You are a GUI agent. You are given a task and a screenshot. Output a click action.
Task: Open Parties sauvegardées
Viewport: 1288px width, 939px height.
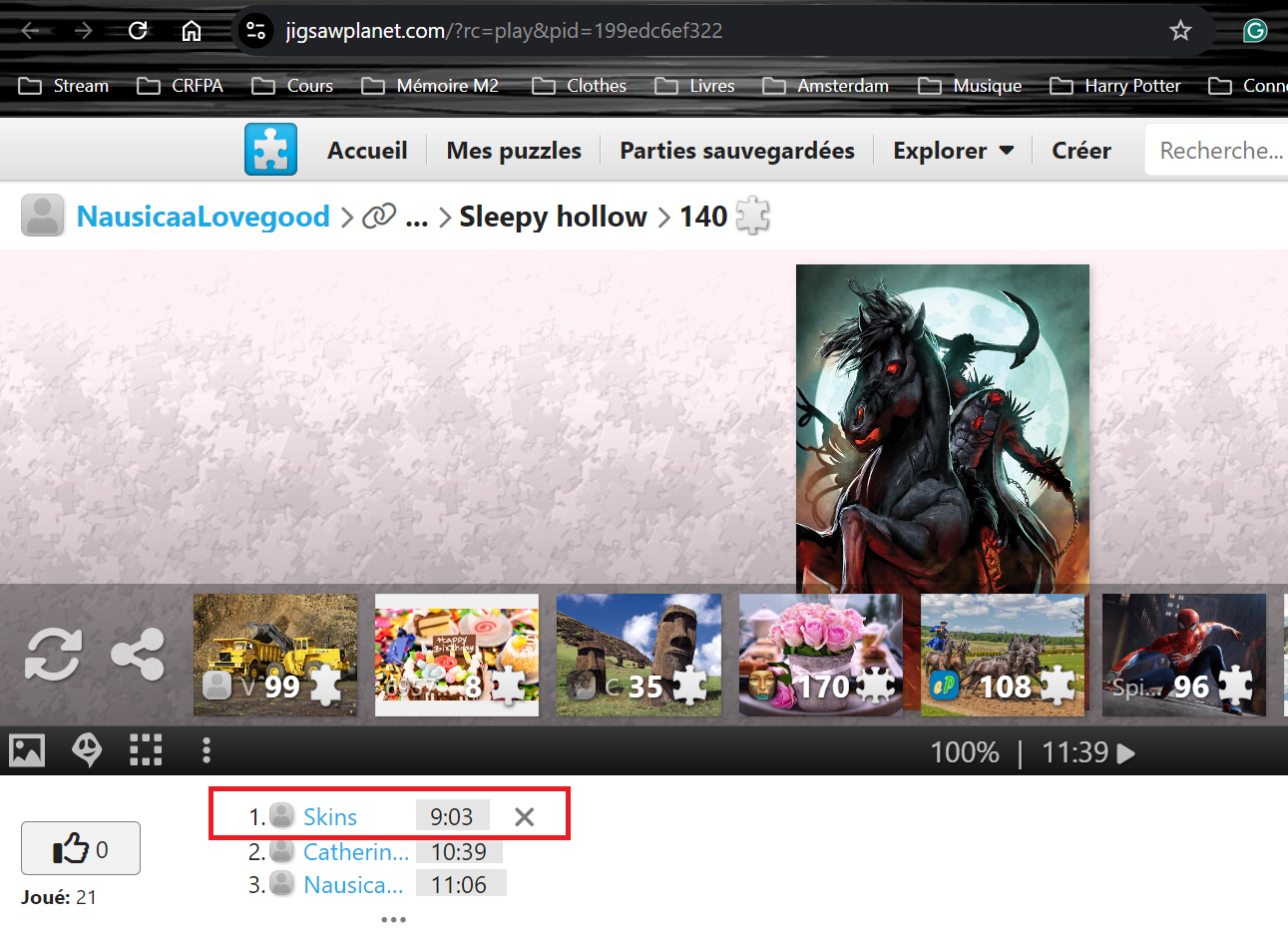(x=737, y=151)
